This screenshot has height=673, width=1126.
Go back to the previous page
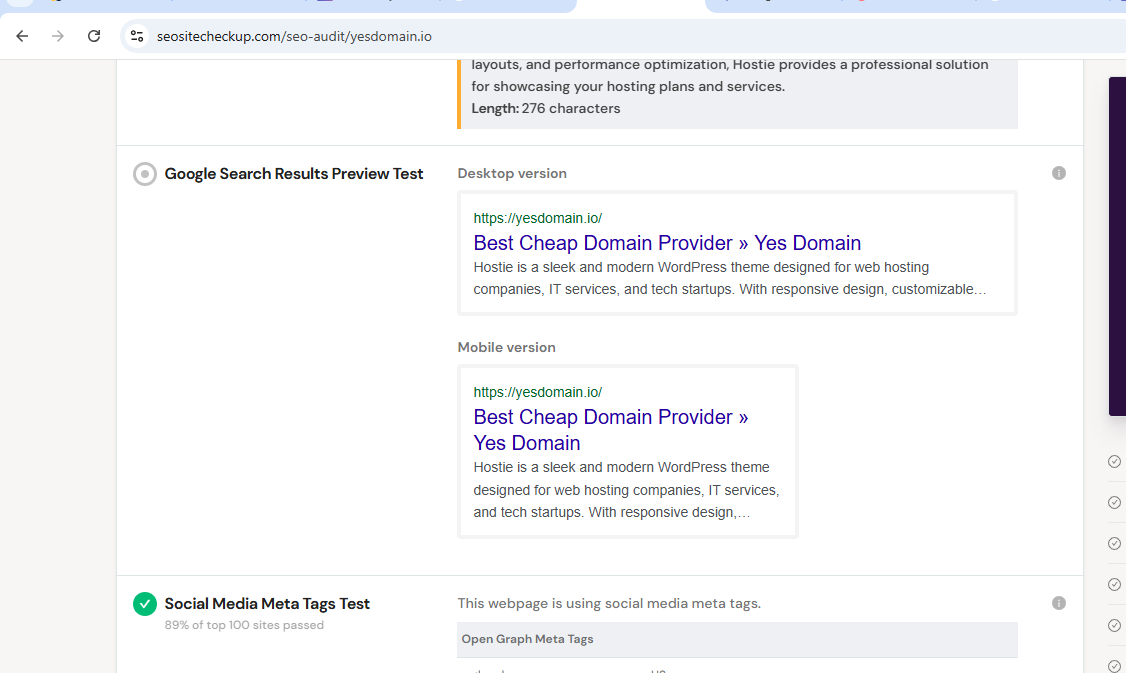tap(22, 36)
